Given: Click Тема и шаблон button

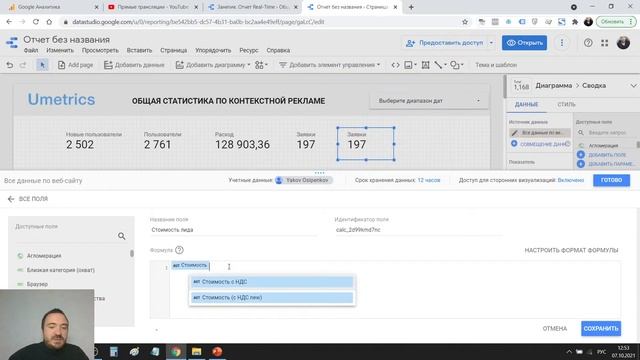Looking at the screenshot, I should (496, 65).
